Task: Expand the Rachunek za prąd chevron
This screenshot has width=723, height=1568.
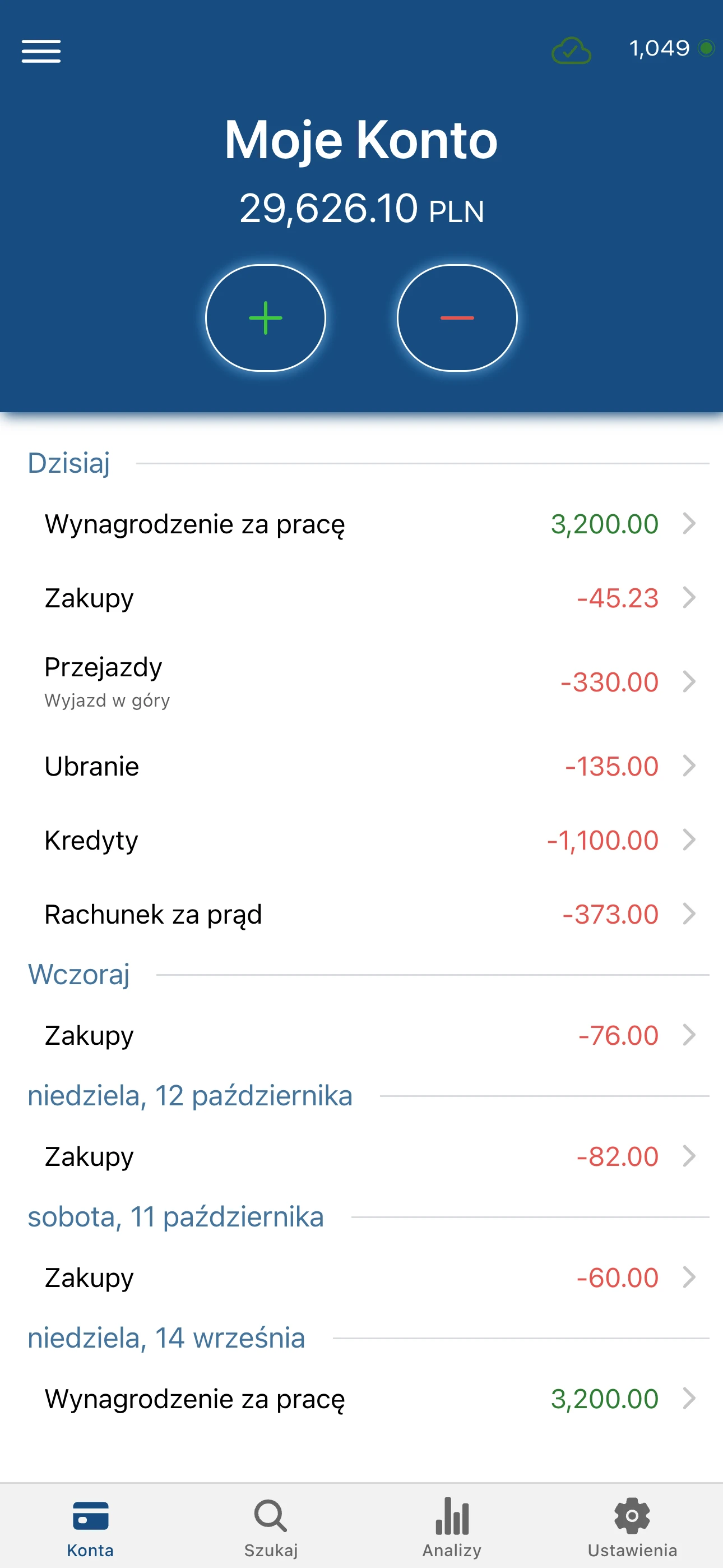Action: (x=689, y=914)
